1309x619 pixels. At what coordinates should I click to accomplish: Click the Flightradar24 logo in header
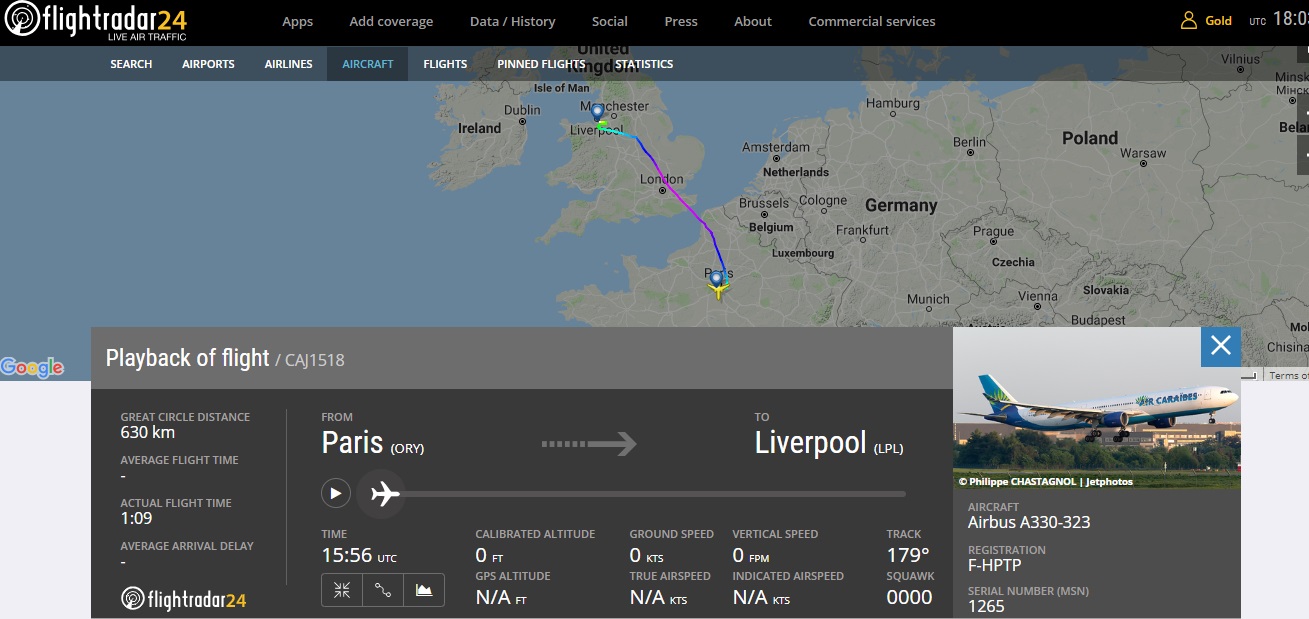coord(96,20)
